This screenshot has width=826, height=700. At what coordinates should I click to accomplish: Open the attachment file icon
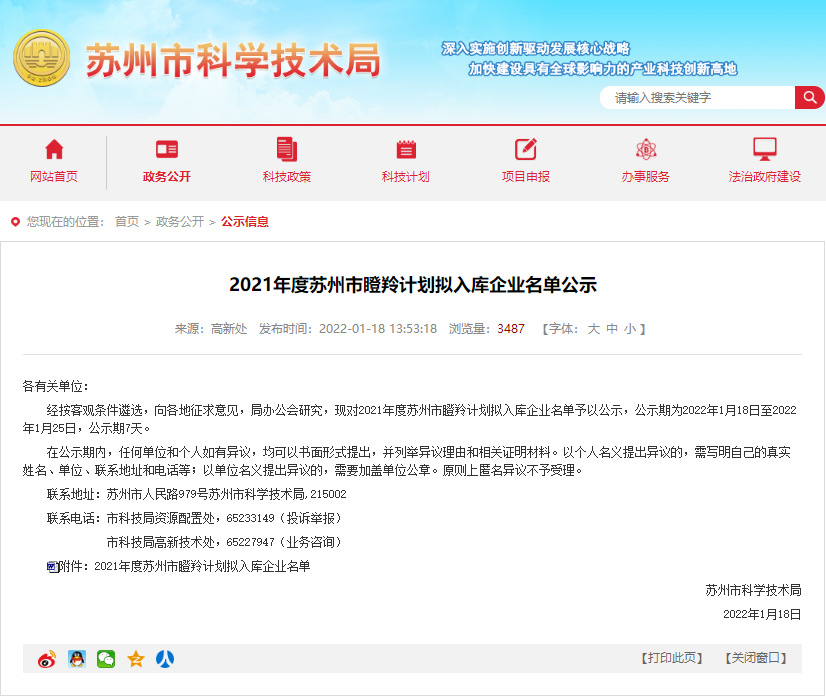pos(52,566)
